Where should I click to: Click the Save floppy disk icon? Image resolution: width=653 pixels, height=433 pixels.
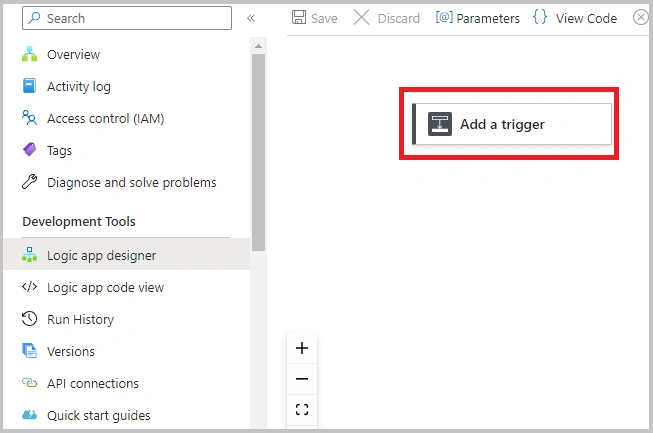pyautogui.click(x=299, y=17)
